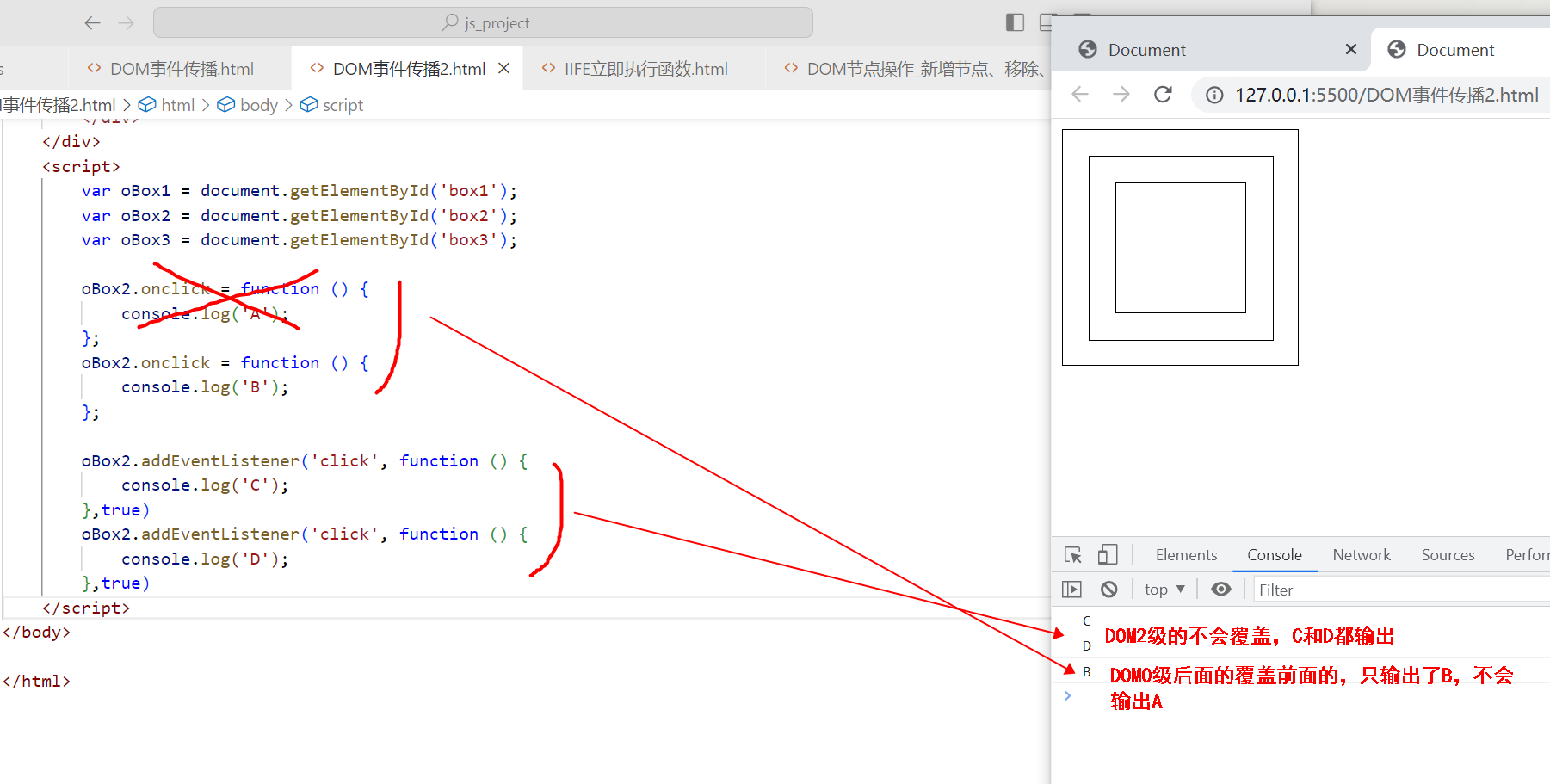Open the top JavaScript context dropdown
This screenshot has width=1550, height=784.
tap(1164, 590)
